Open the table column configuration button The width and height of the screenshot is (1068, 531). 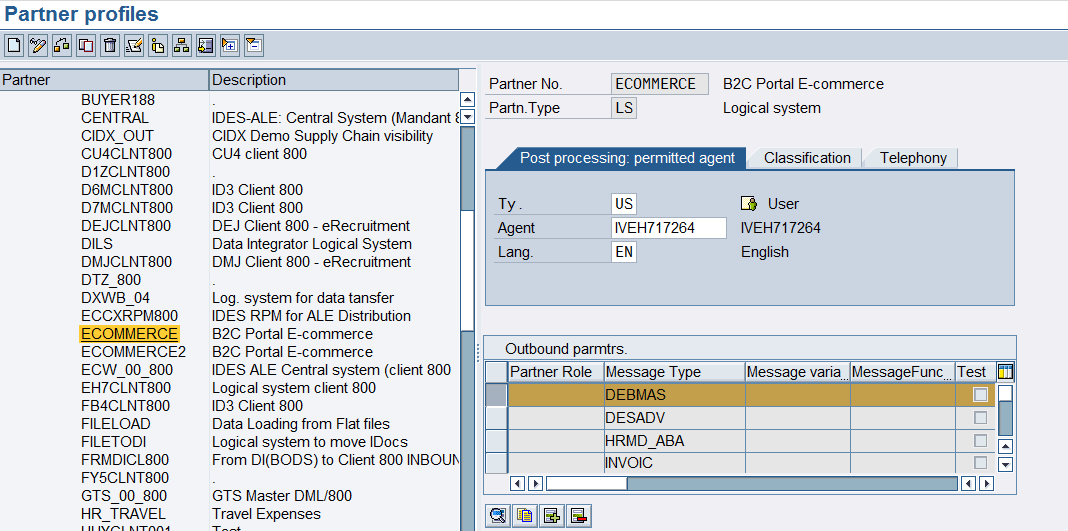click(x=1005, y=372)
